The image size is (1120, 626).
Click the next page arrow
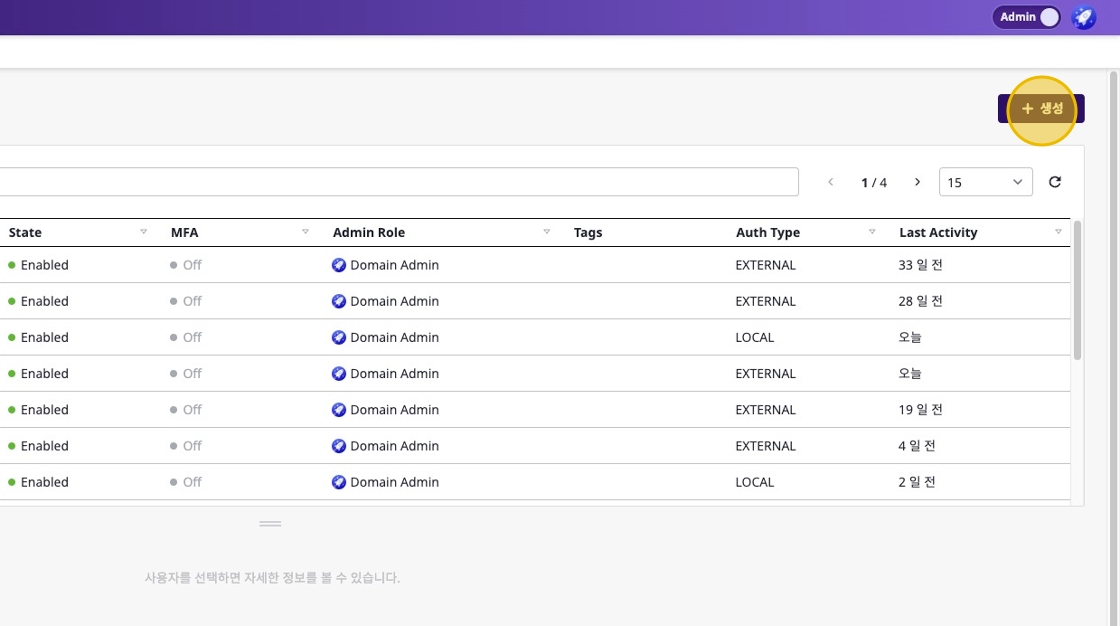click(x=917, y=181)
